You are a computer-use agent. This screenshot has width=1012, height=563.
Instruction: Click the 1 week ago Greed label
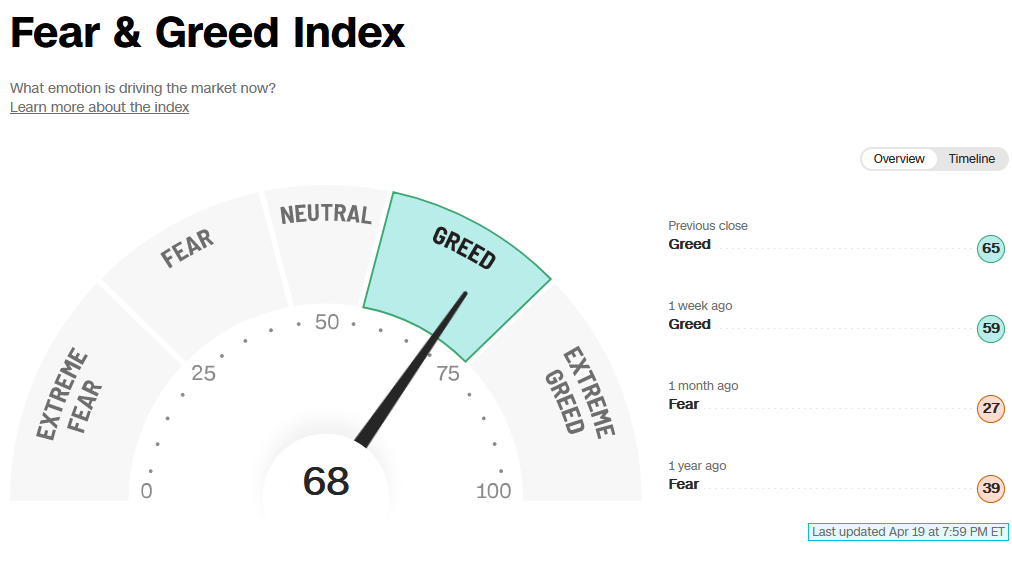coord(689,325)
